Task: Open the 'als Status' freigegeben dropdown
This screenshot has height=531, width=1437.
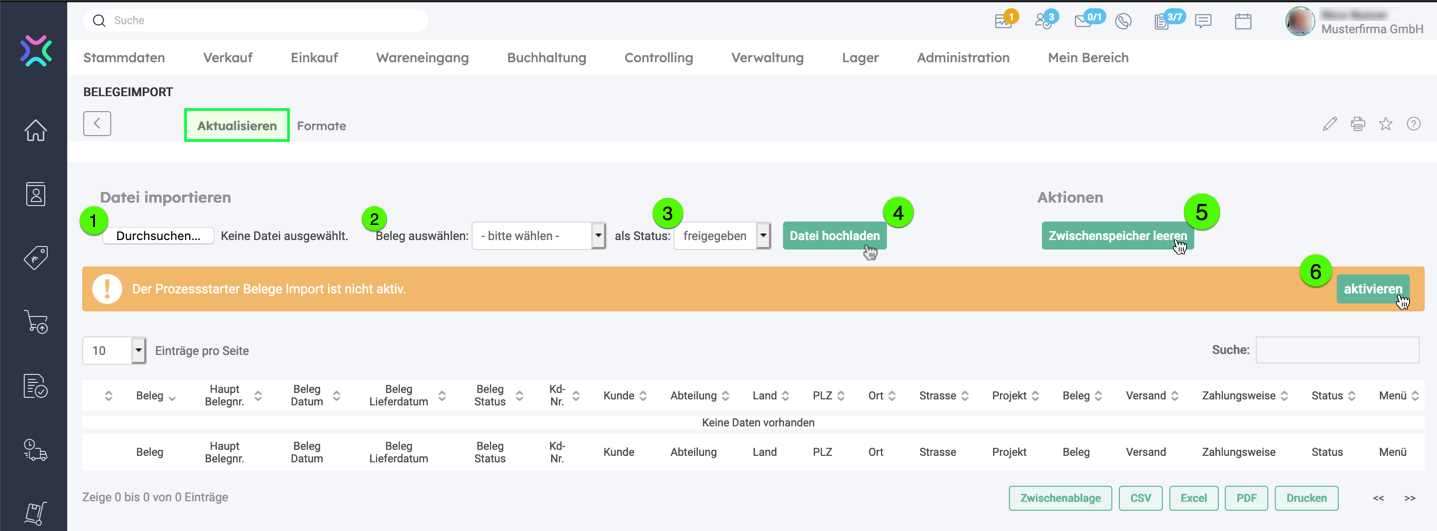Action: tap(722, 236)
